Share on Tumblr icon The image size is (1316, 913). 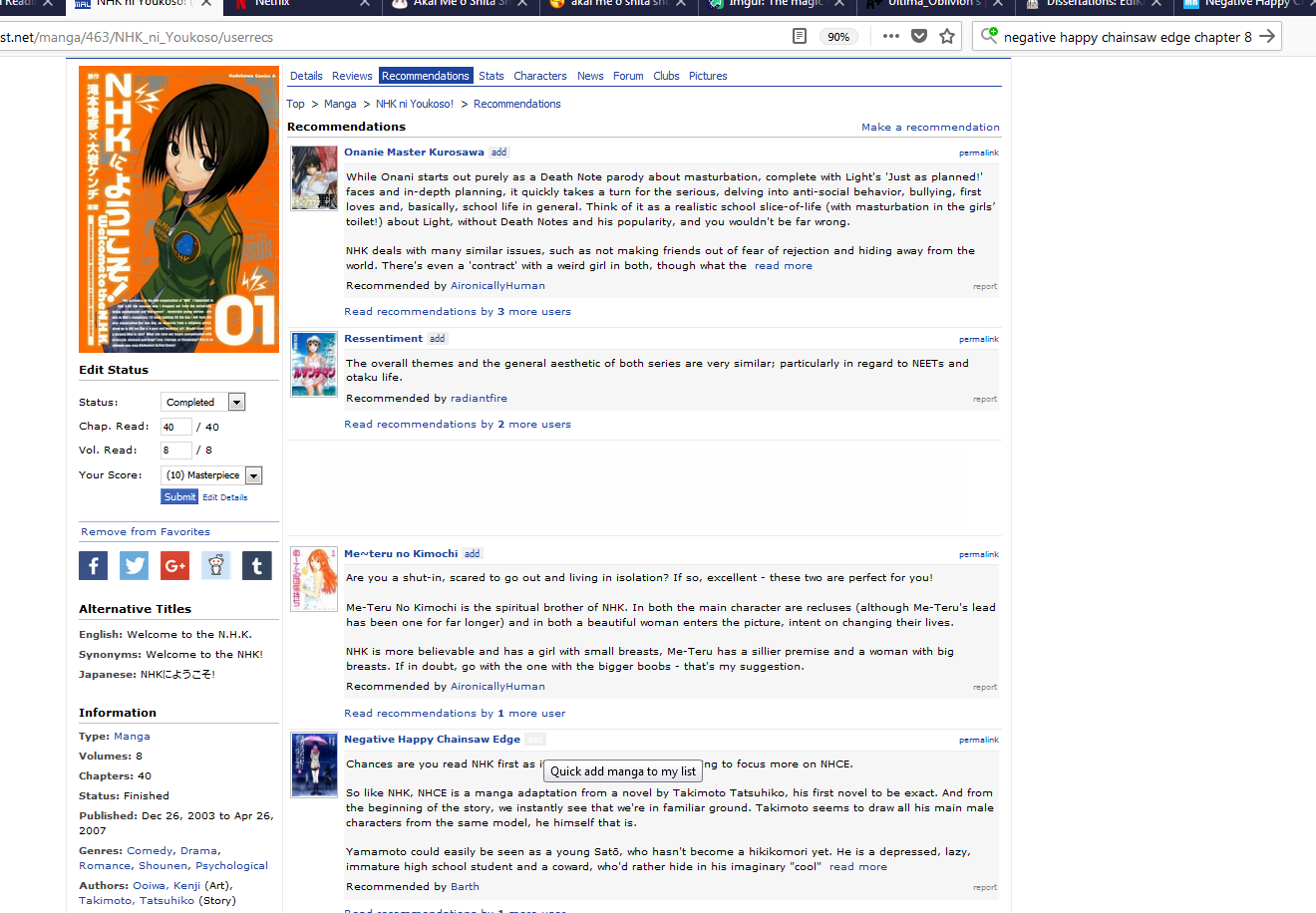pos(256,566)
